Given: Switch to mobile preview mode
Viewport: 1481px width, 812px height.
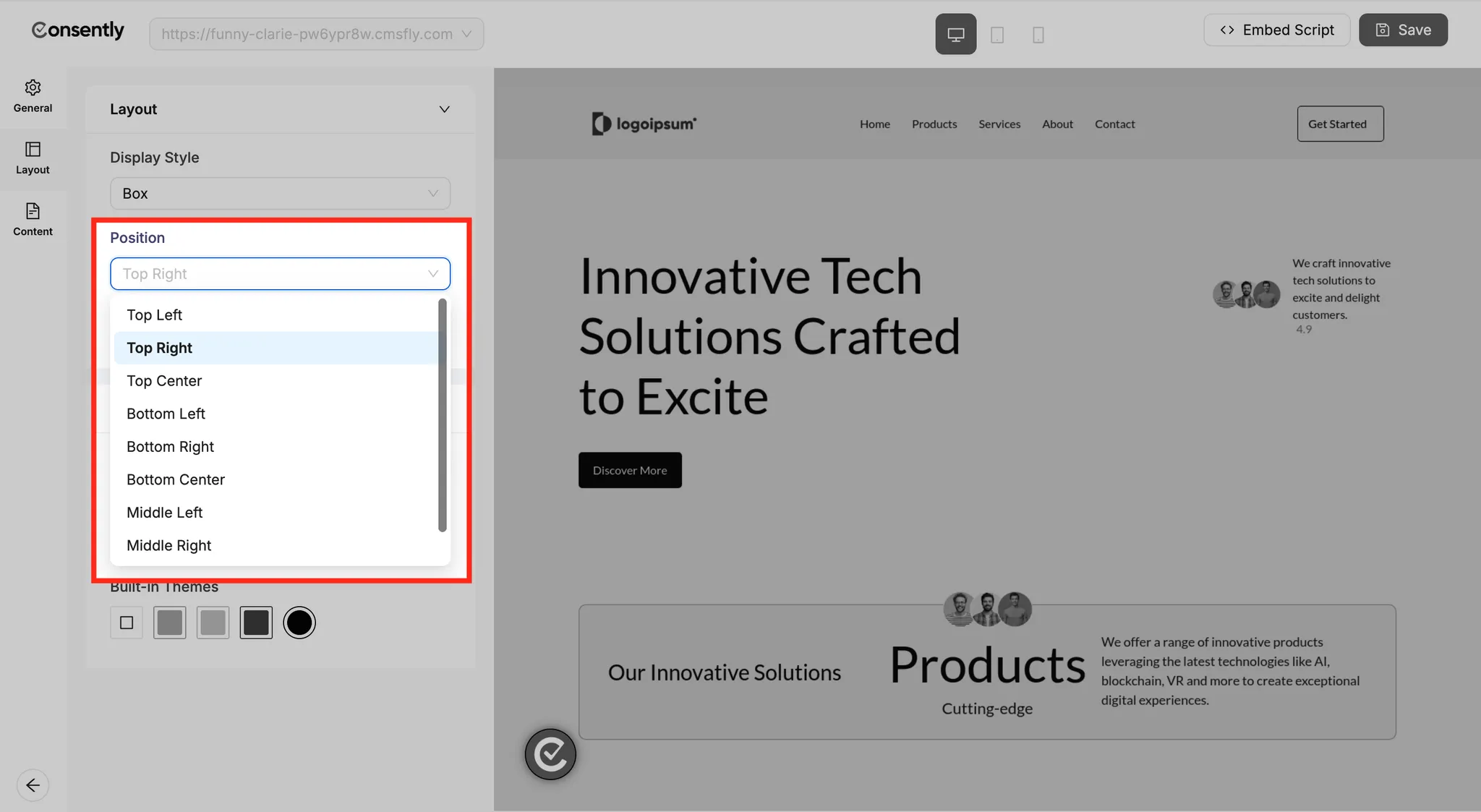Looking at the screenshot, I should [x=1039, y=33].
